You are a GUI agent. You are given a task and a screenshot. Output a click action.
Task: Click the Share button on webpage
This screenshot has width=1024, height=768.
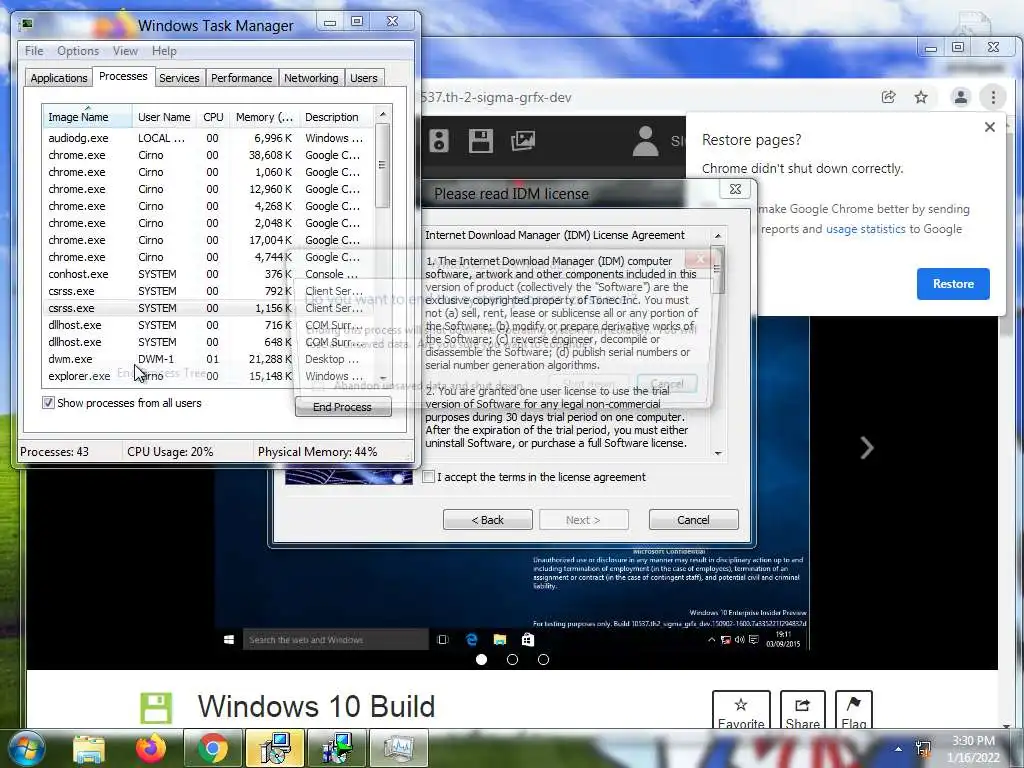tap(803, 711)
